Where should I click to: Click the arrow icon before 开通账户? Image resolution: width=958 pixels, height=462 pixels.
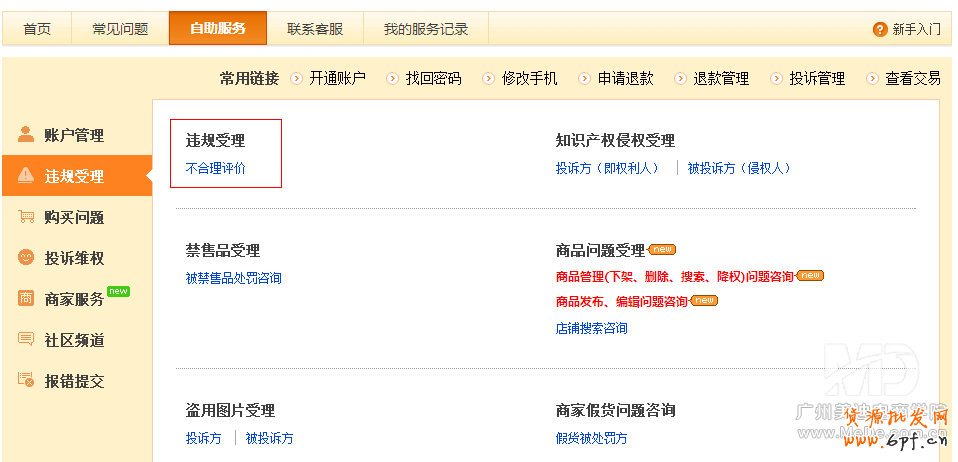point(297,79)
